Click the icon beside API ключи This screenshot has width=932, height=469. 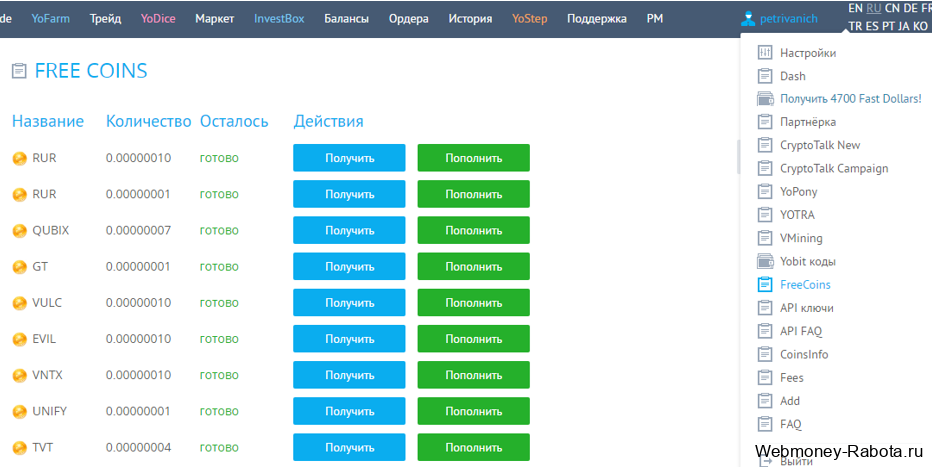coord(764,308)
